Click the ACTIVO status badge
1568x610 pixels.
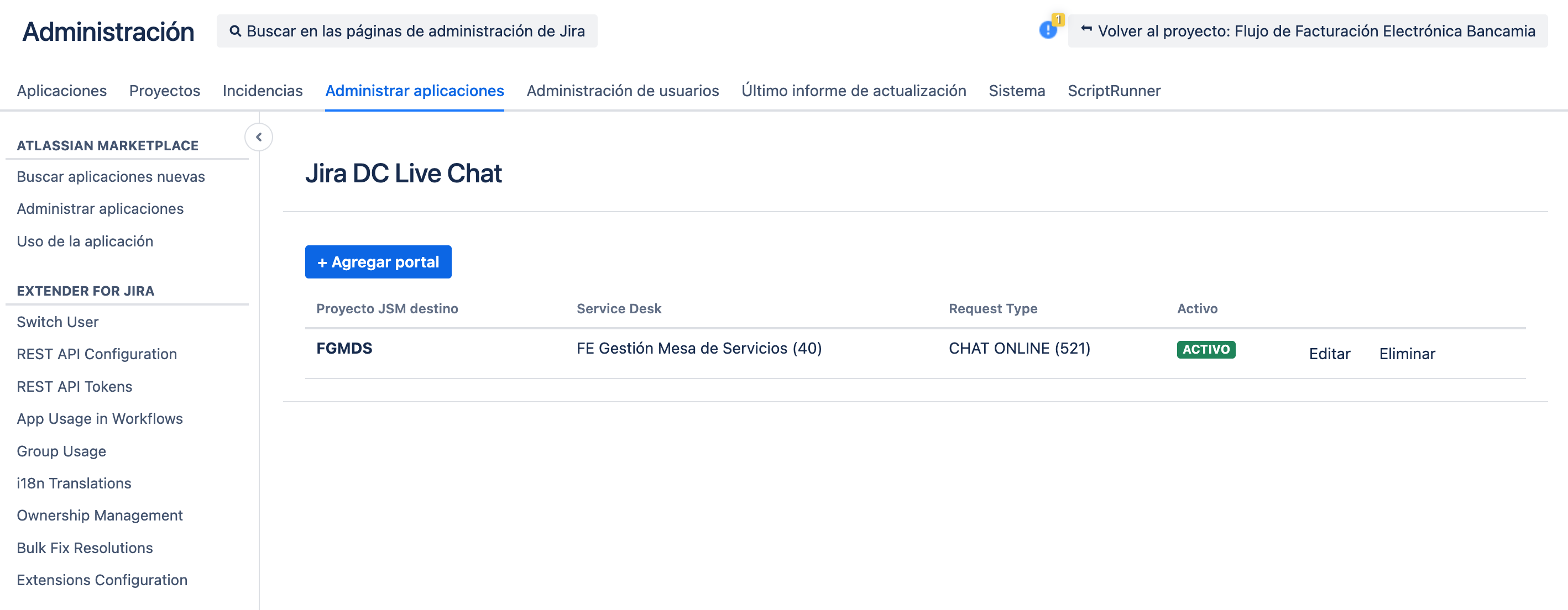pyautogui.click(x=1205, y=349)
